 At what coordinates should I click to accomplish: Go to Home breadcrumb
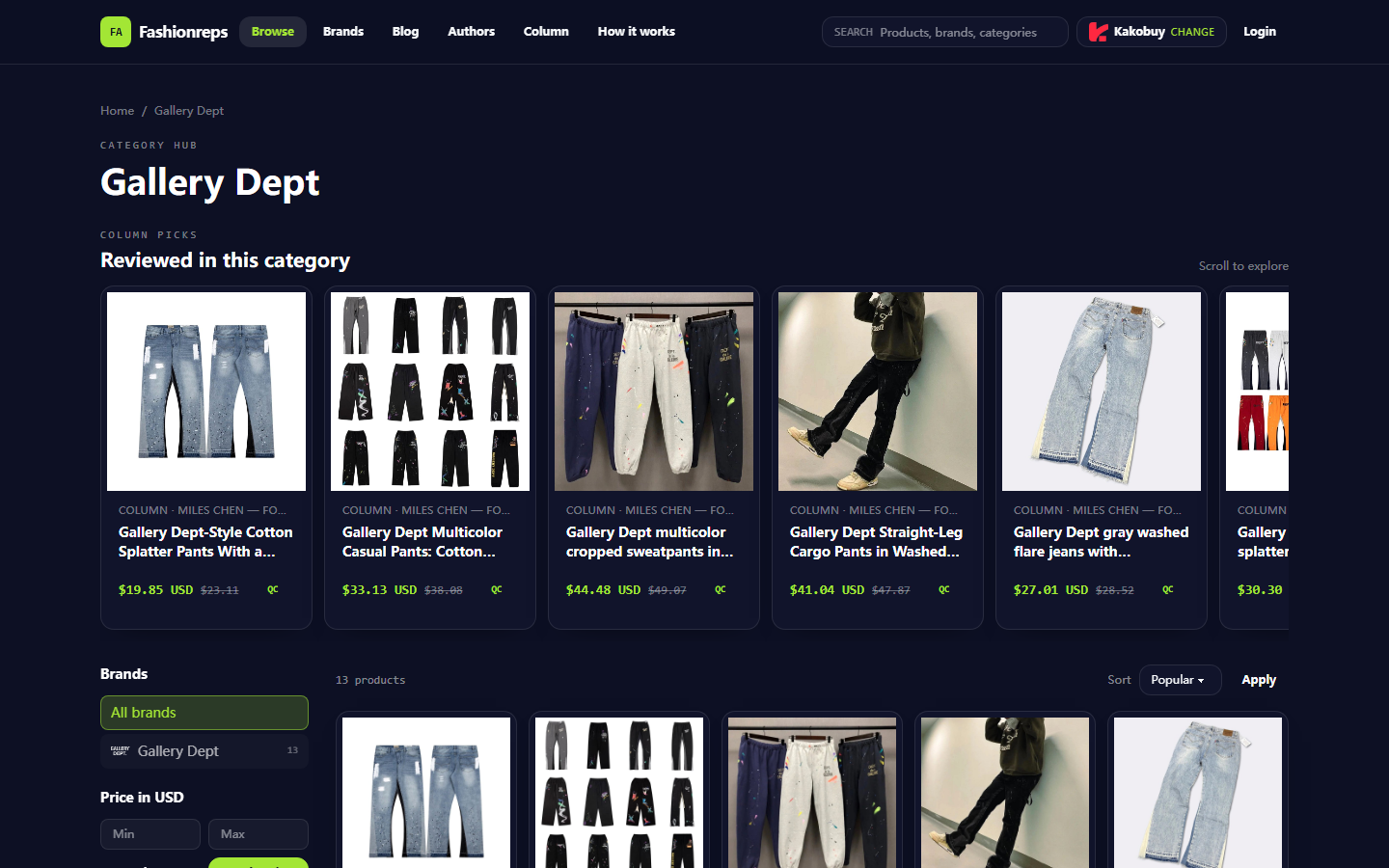118,111
